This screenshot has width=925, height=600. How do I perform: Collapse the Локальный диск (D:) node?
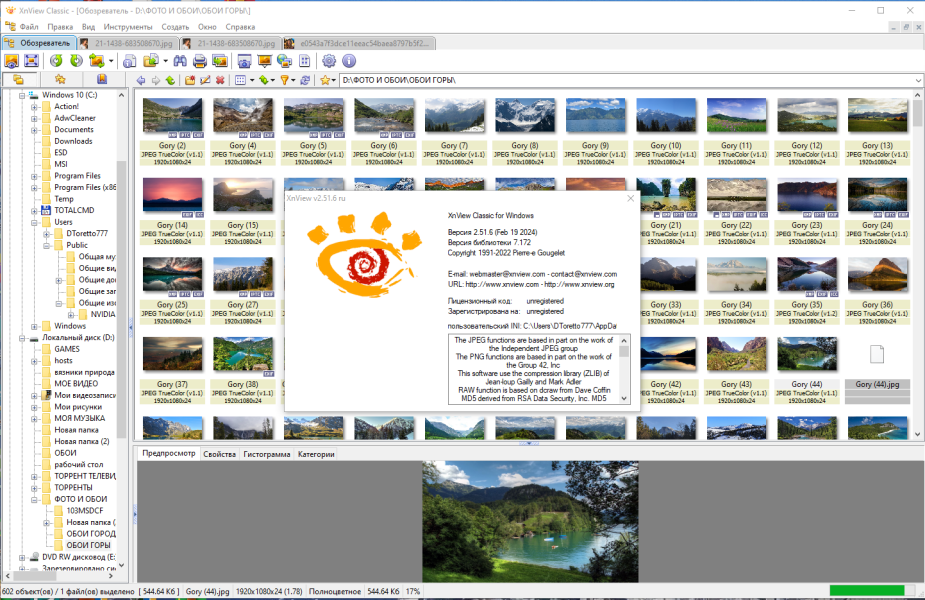(22, 338)
